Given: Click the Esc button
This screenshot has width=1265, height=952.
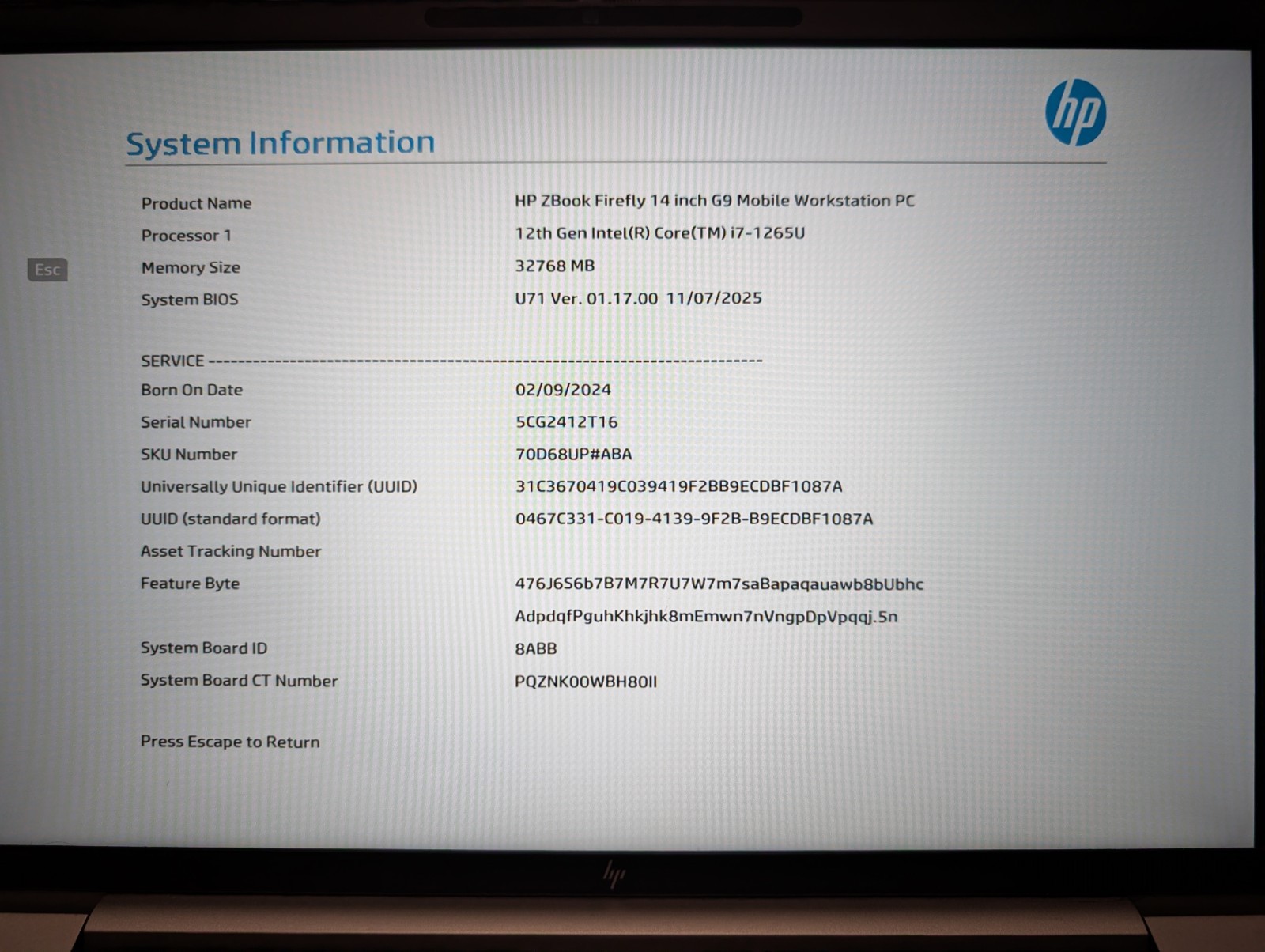Looking at the screenshot, I should 47,270.
